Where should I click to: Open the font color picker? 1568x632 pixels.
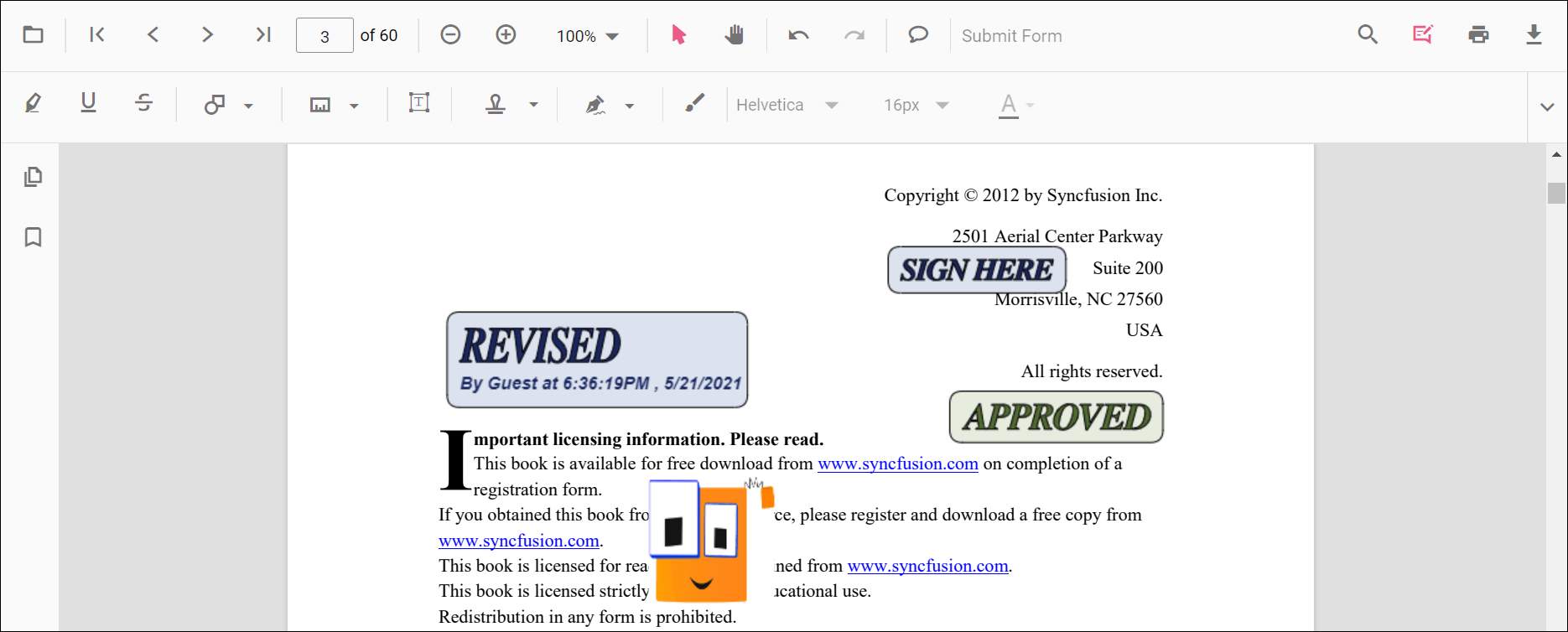(1017, 105)
